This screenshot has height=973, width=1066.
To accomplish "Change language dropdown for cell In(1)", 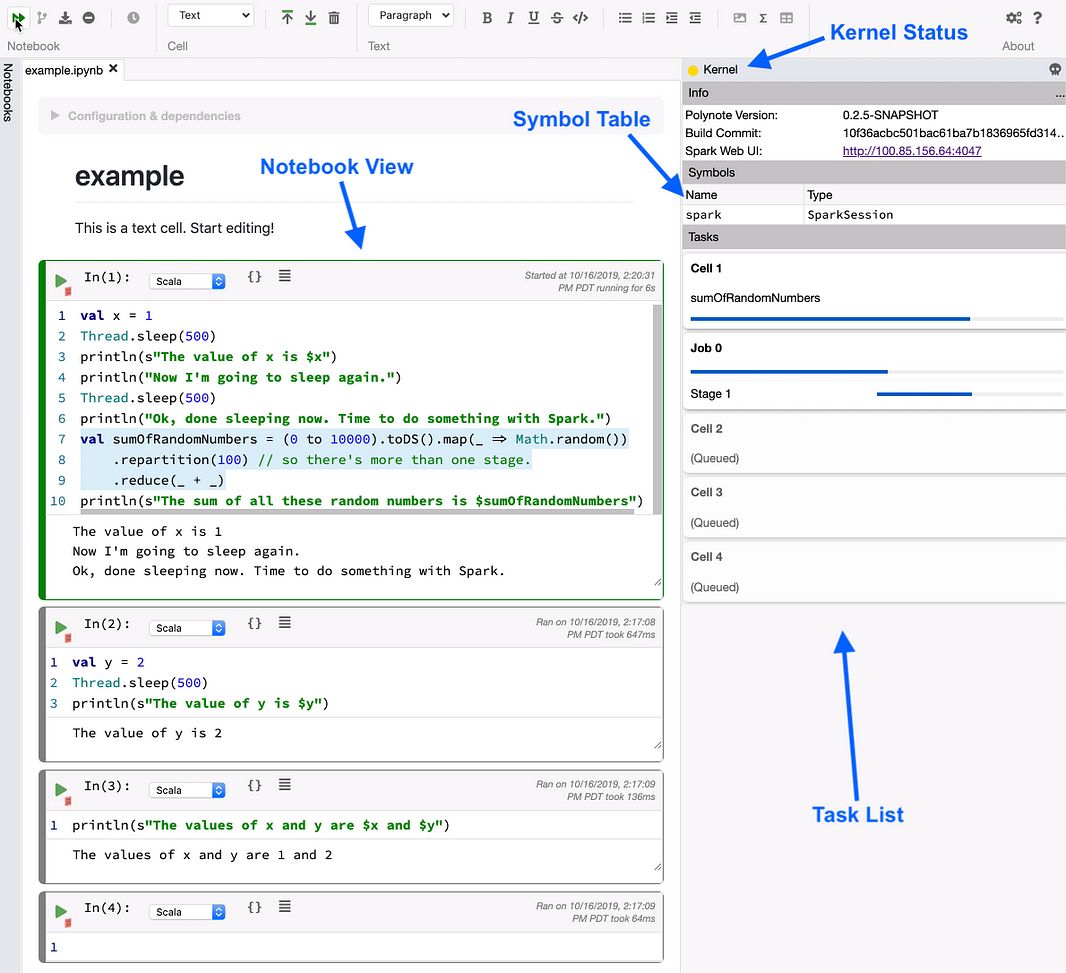I will (x=187, y=281).
